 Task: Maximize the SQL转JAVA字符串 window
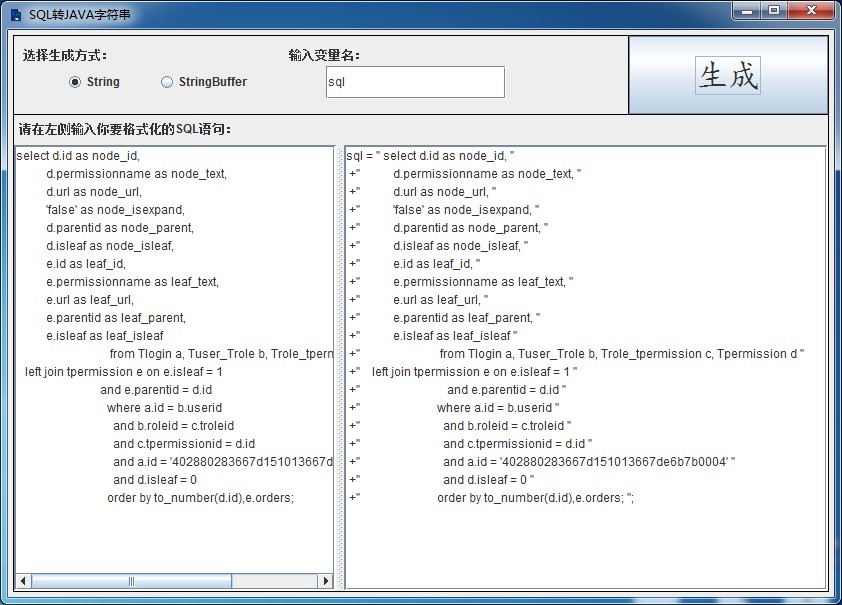(x=774, y=10)
